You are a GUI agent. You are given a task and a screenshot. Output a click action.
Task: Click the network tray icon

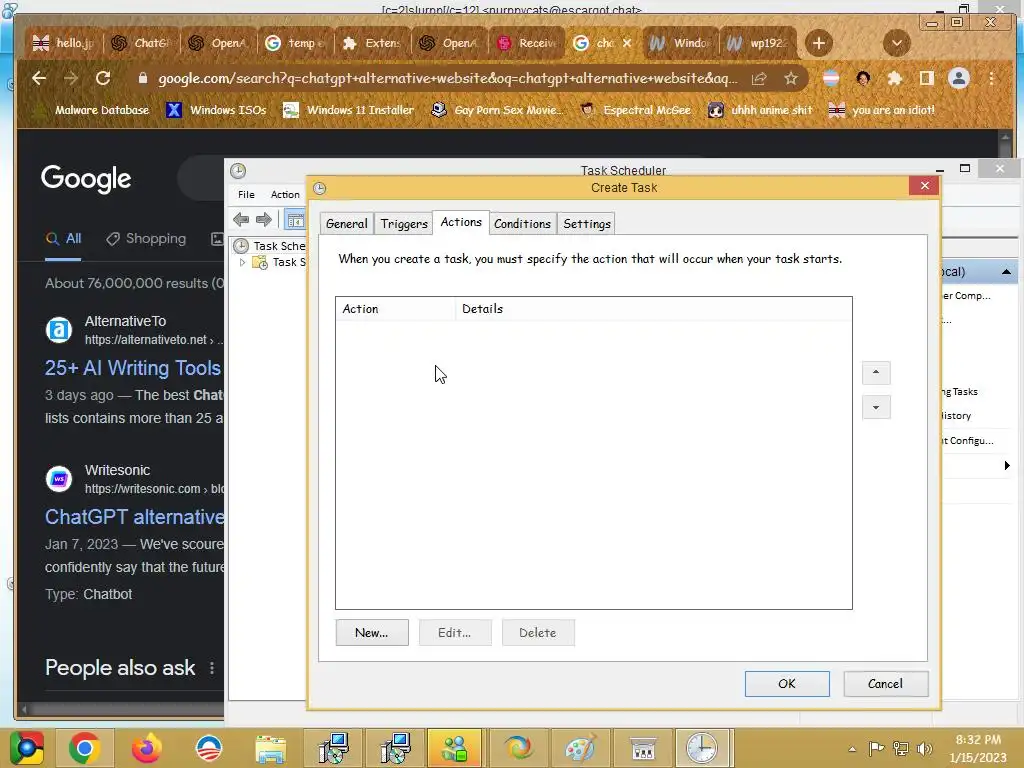pos(901,748)
